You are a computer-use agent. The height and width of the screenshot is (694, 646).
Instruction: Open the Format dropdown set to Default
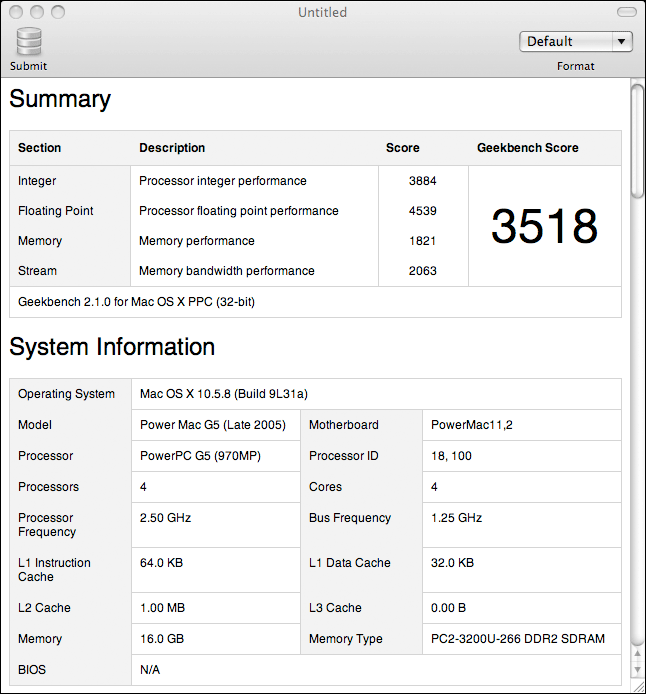coord(575,41)
